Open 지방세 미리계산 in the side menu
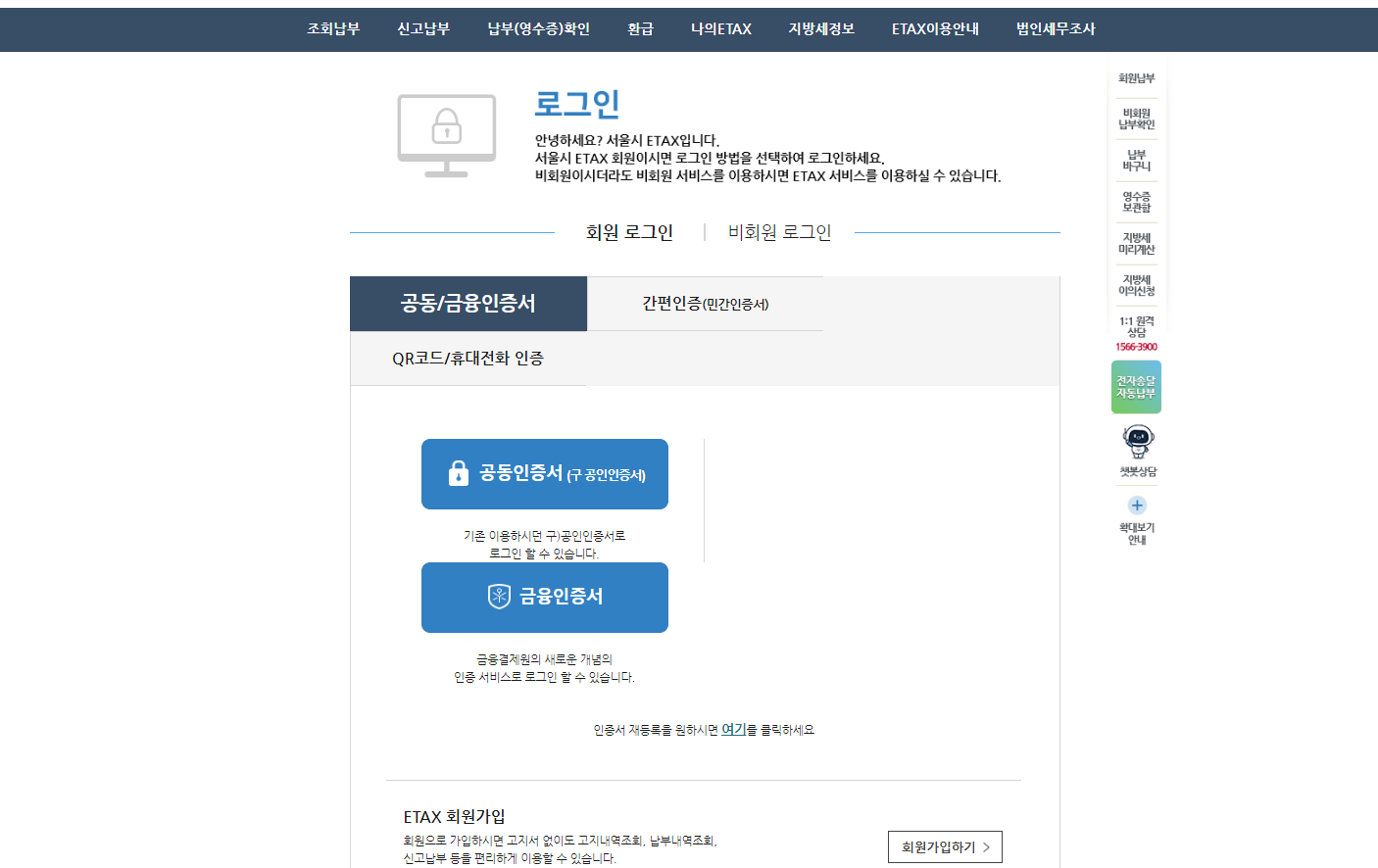Screen dimensions: 1378x868 point(1137,243)
